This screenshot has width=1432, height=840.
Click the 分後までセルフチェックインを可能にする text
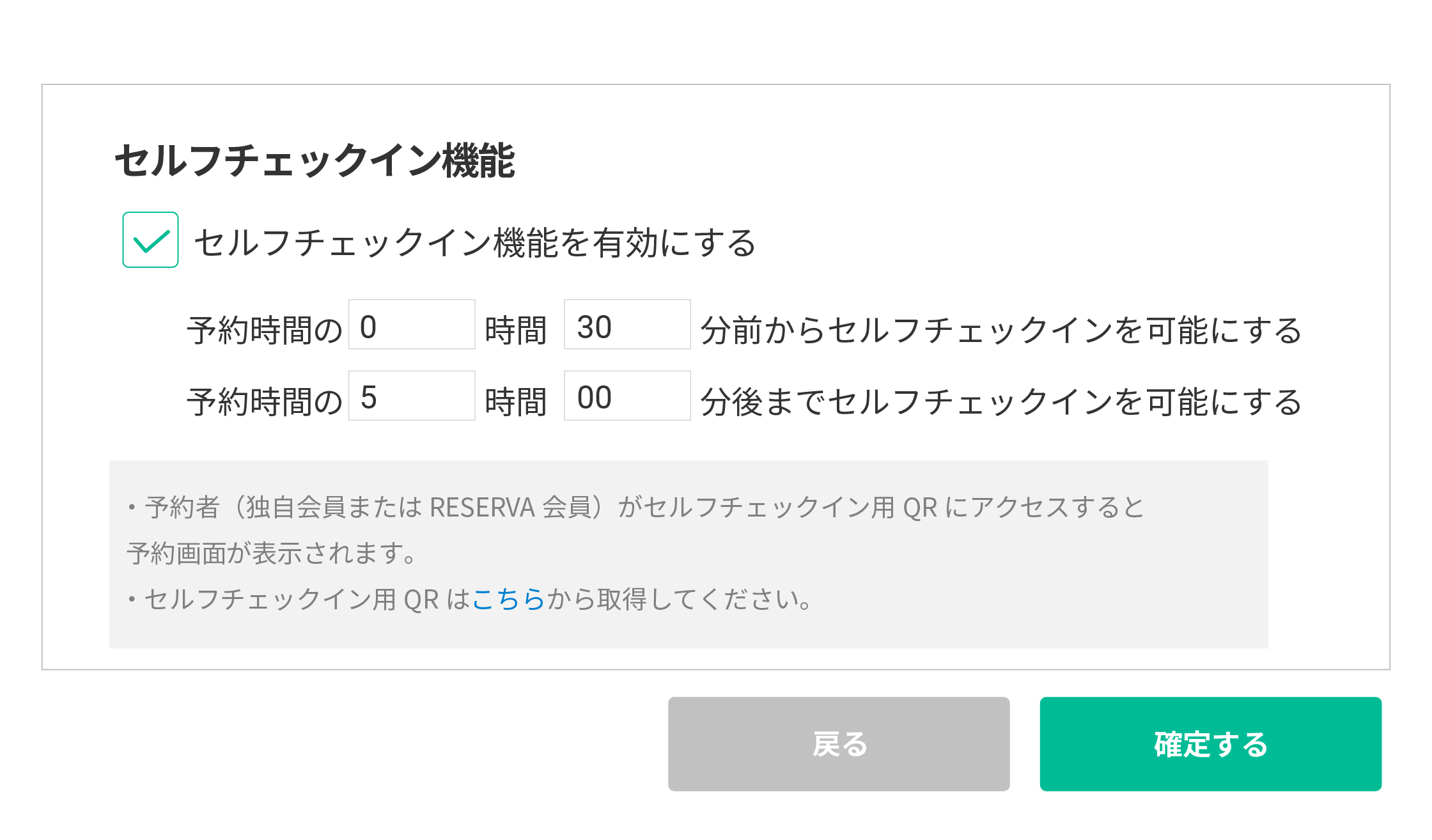tap(1001, 403)
